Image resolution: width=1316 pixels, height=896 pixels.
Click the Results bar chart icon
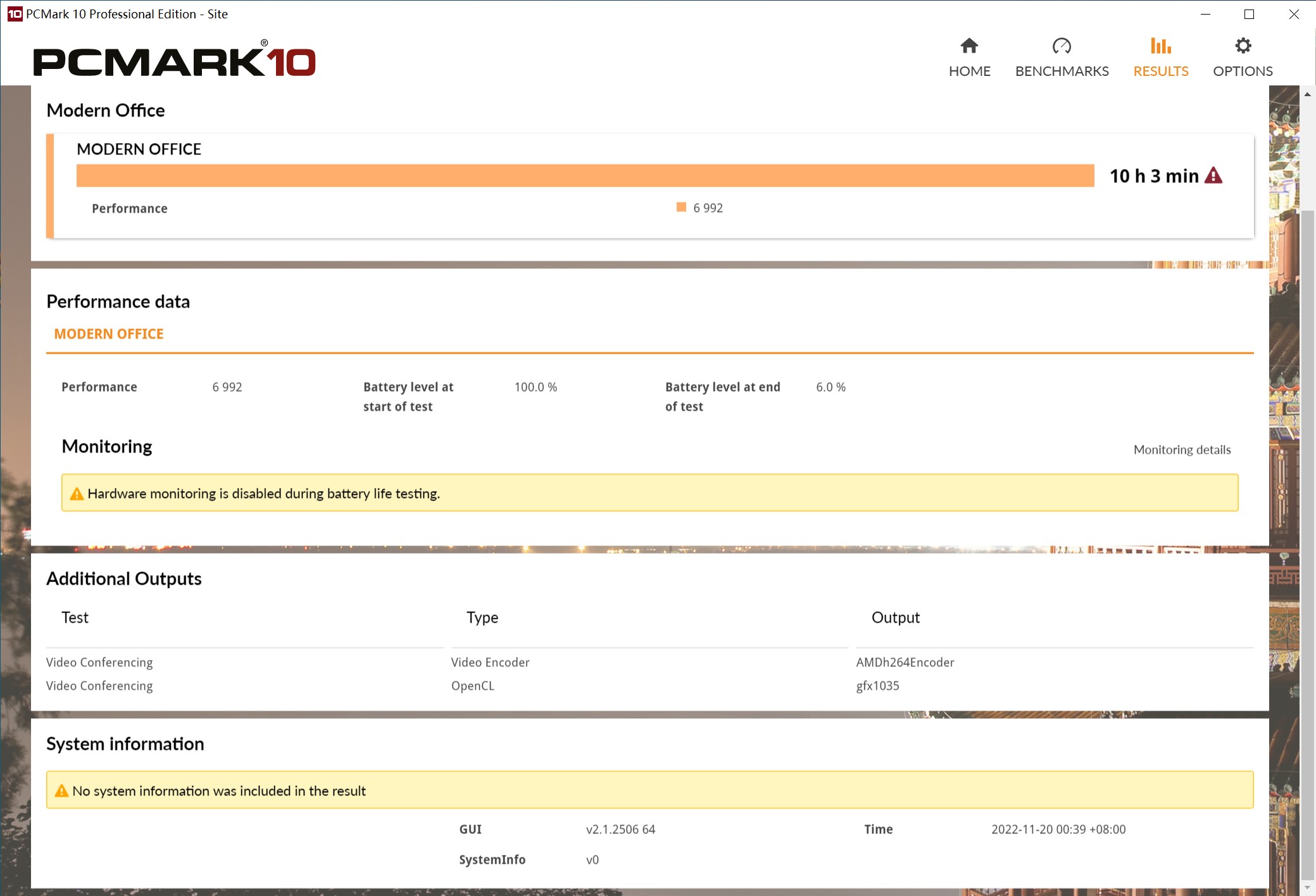[1160, 46]
